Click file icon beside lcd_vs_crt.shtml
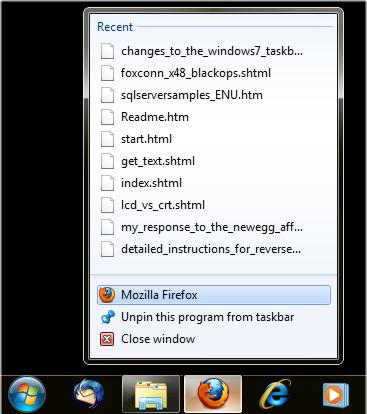The image size is (367, 414). tap(107, 205)
